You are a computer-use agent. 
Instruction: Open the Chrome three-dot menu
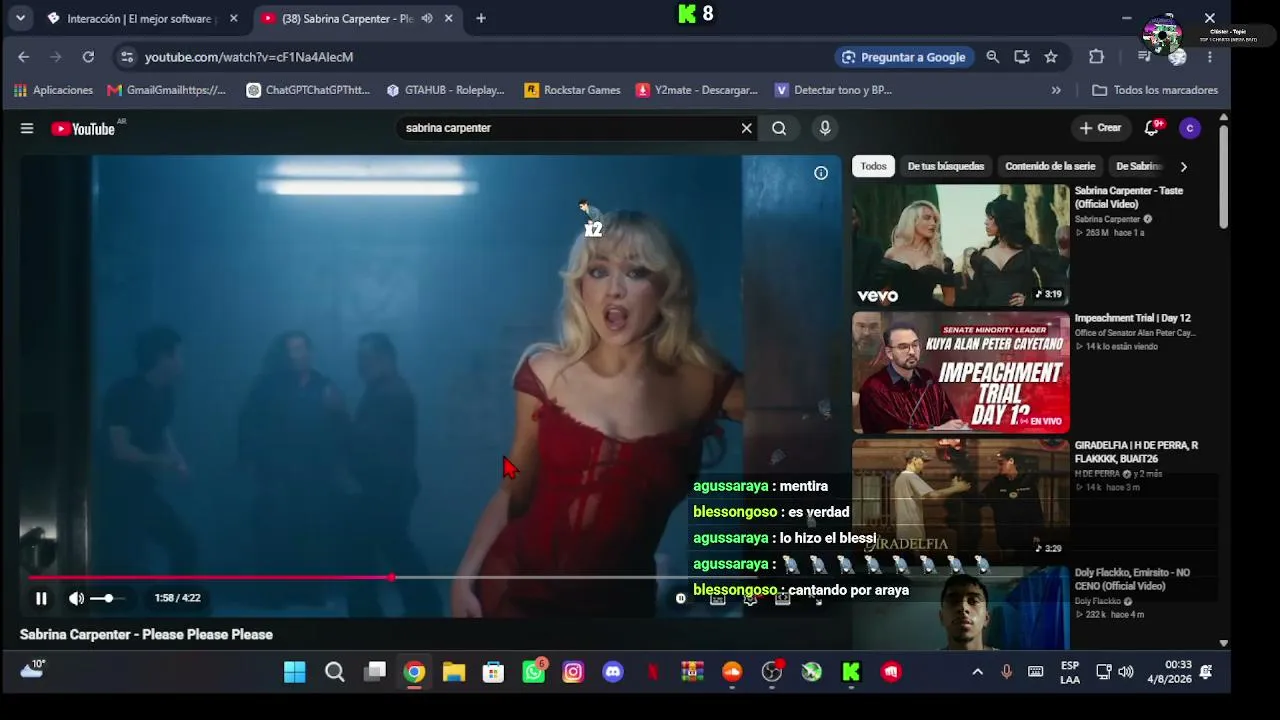(1209, 57)
